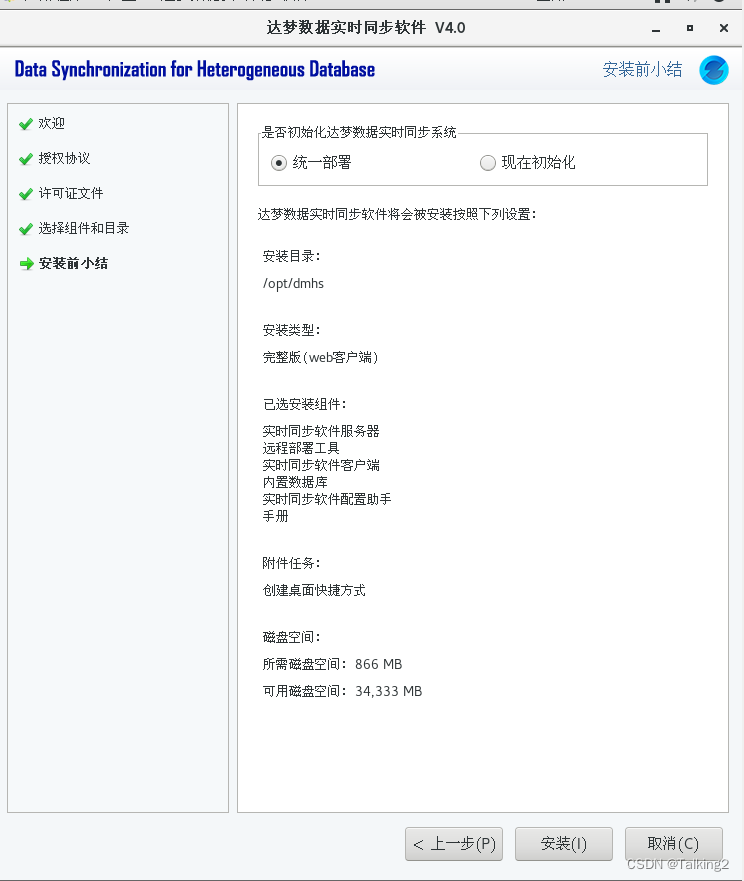Click the 实时同步软件客户端 component line
Viewport: 744px width, 881px height.
point(321,465)
